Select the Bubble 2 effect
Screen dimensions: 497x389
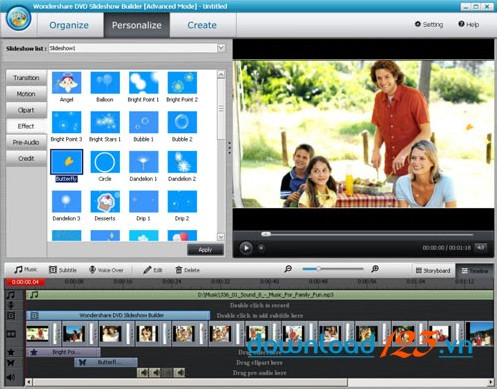click(182, 122)
